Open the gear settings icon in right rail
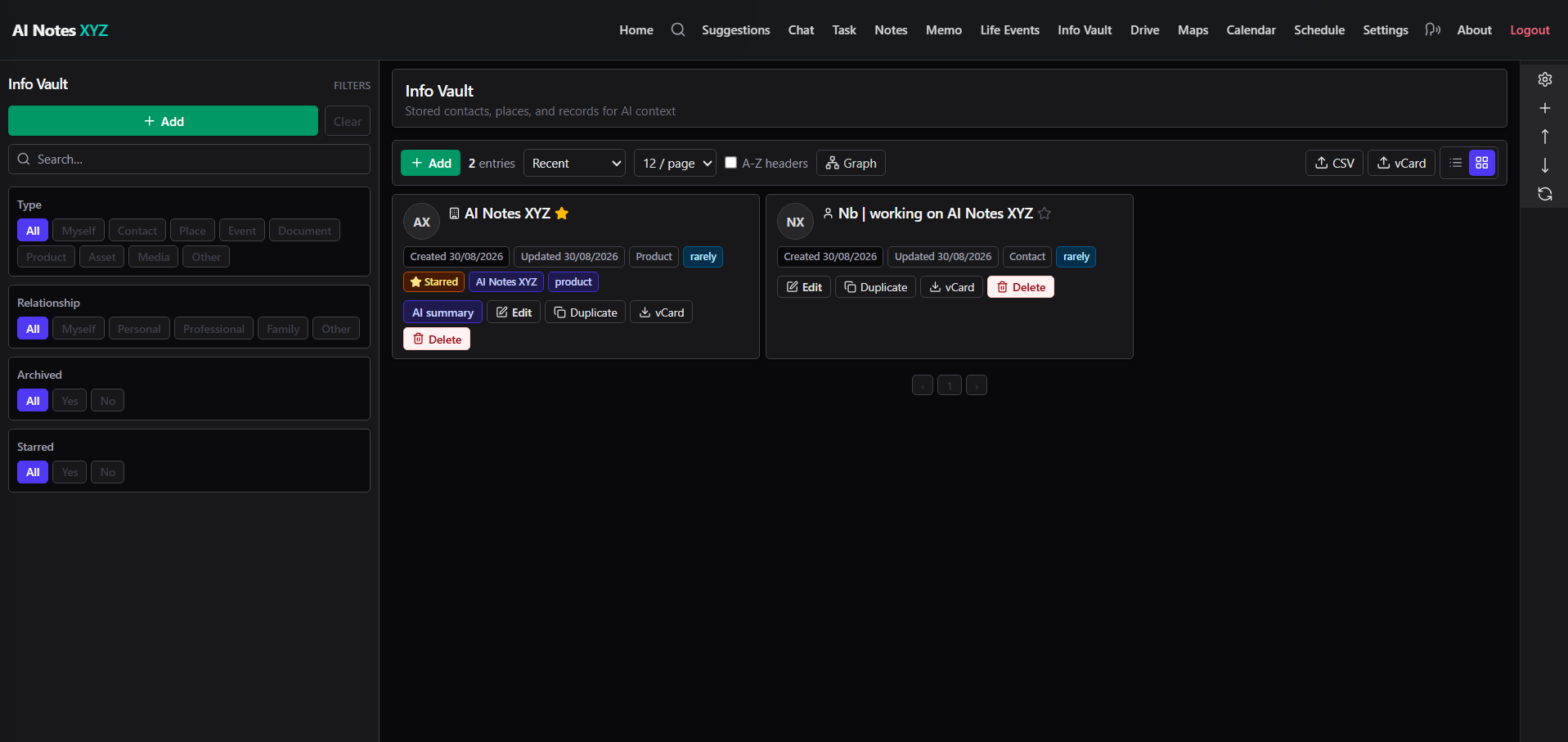 coord(1545,79)
